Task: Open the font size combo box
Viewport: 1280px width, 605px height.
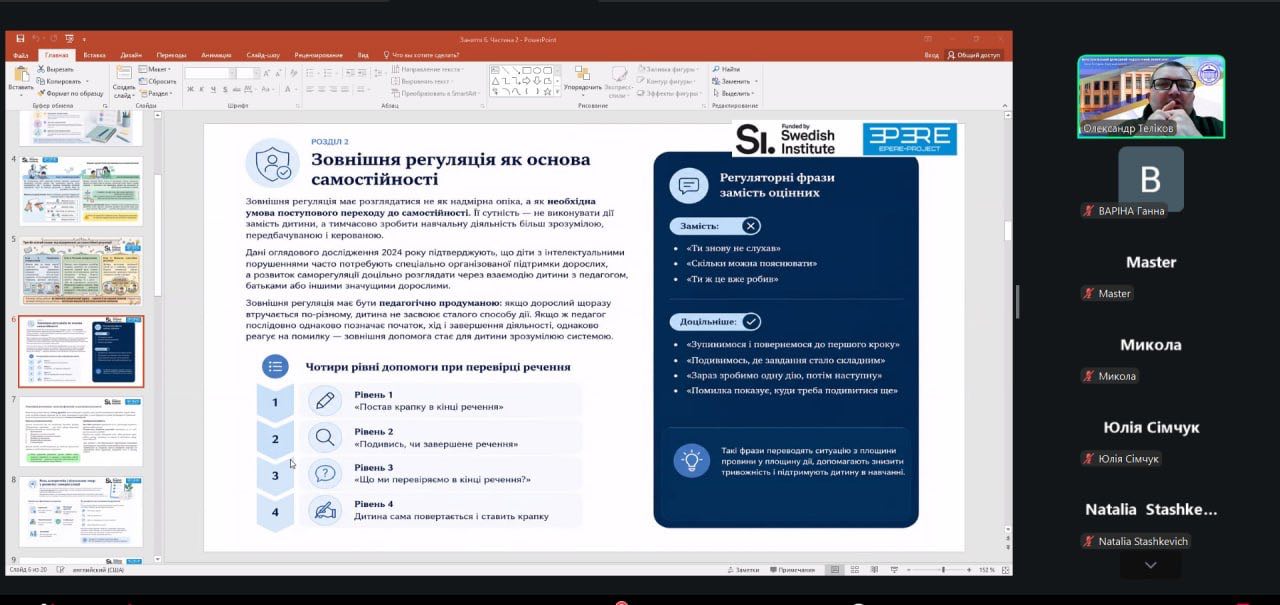Action: 248,73
